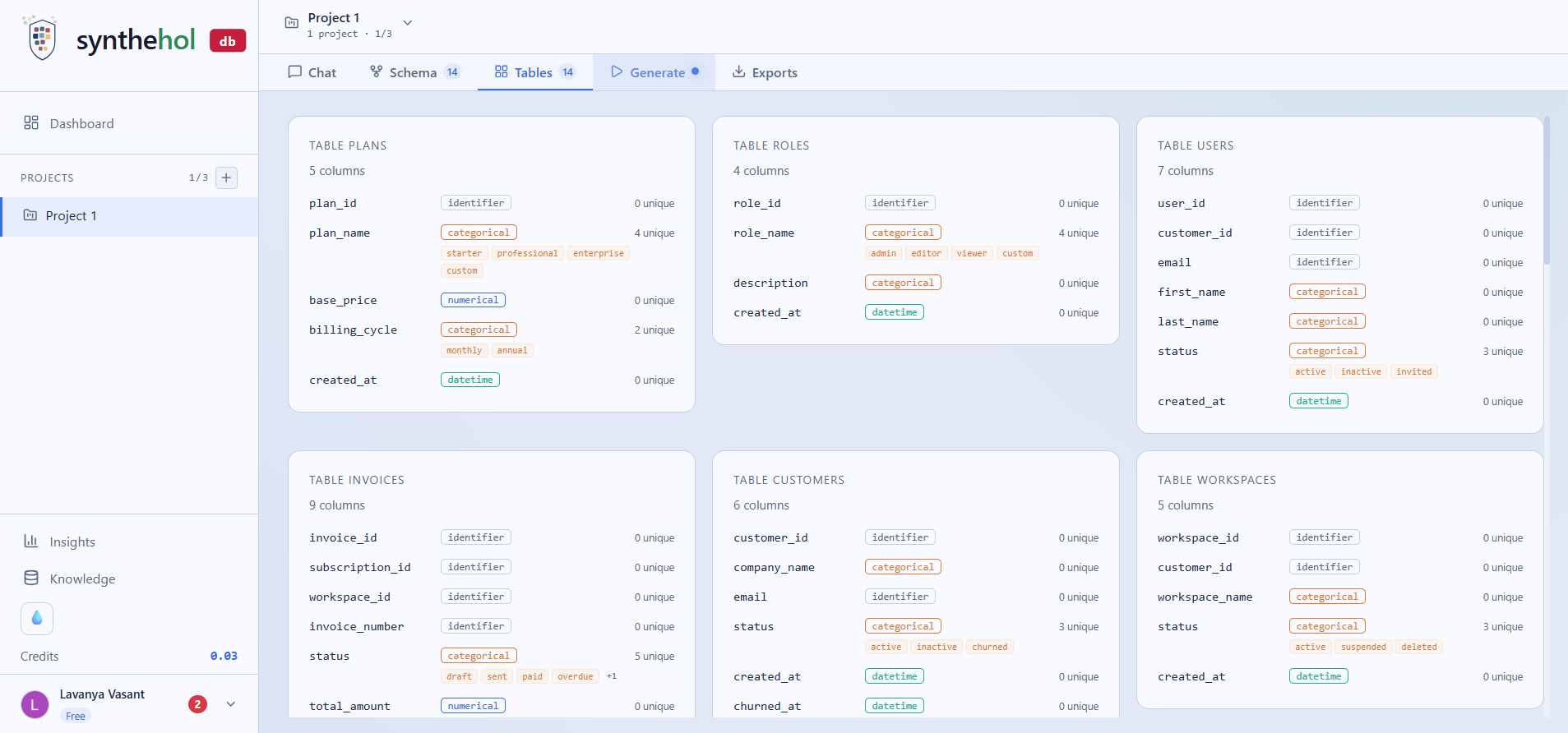Show more invoice status values with +1
The image size is (1568, 733).
612,676
